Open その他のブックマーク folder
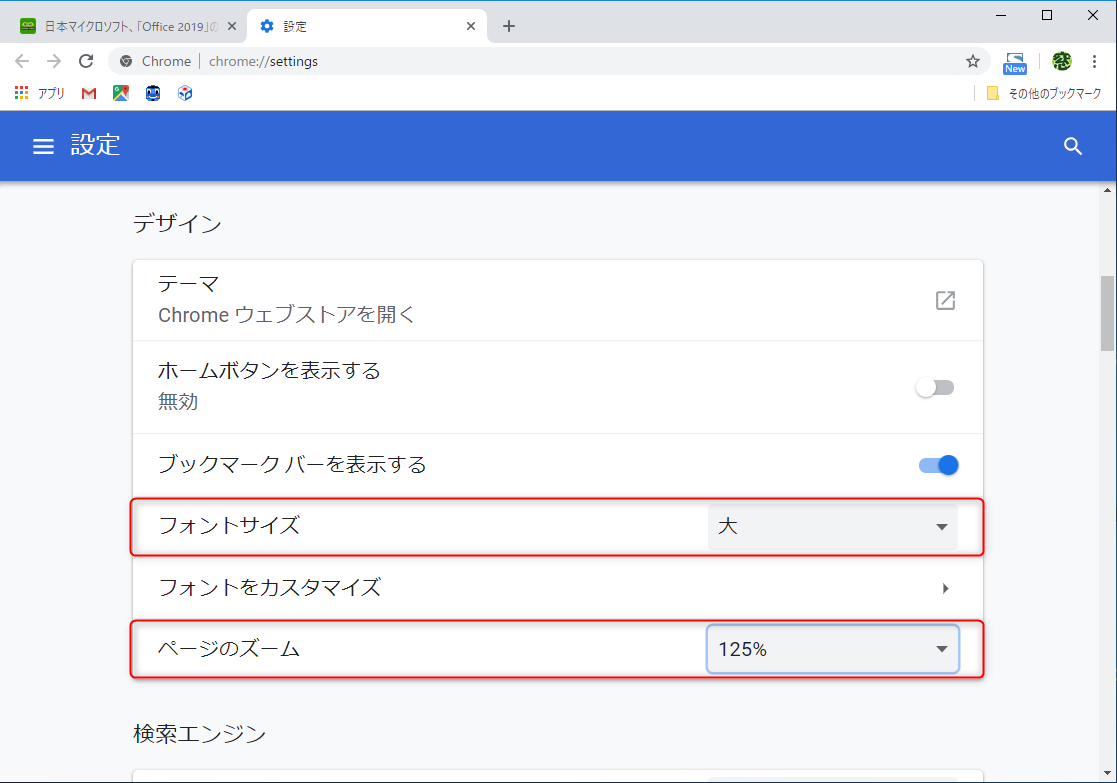The width and height of the screenshot is (1117, 783). pos(1044,93)
